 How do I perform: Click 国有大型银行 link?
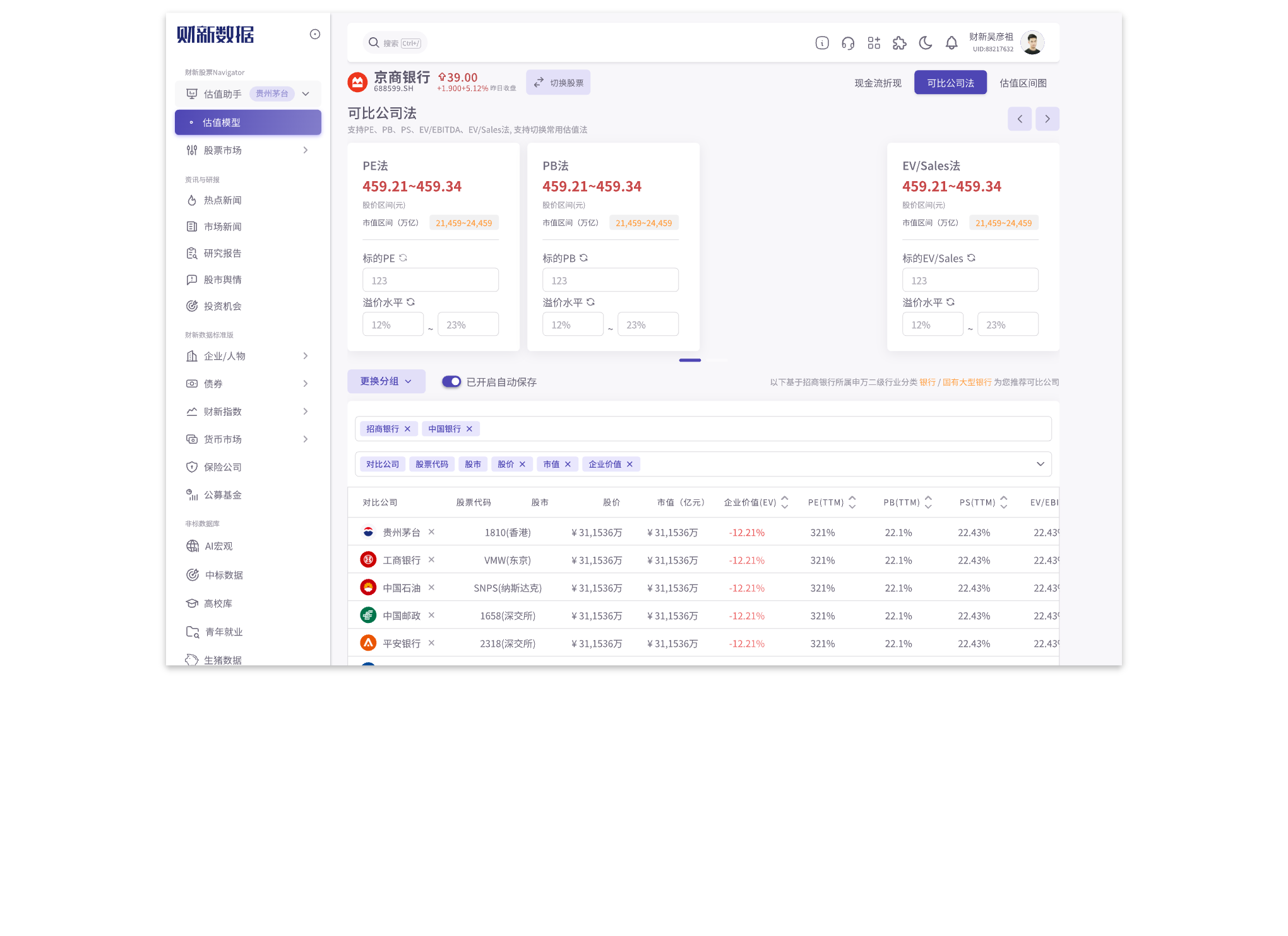click(967, 382)
